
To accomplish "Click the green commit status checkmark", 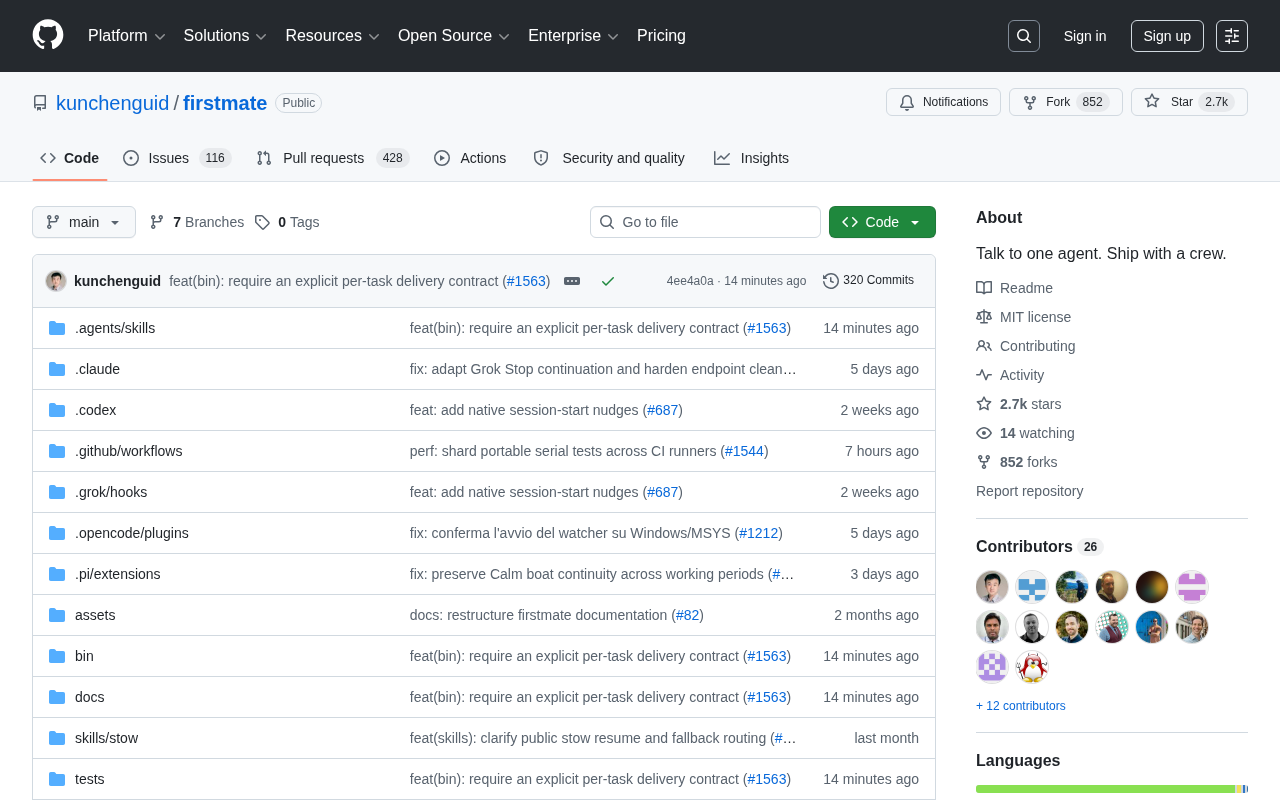I will [608, 281].
